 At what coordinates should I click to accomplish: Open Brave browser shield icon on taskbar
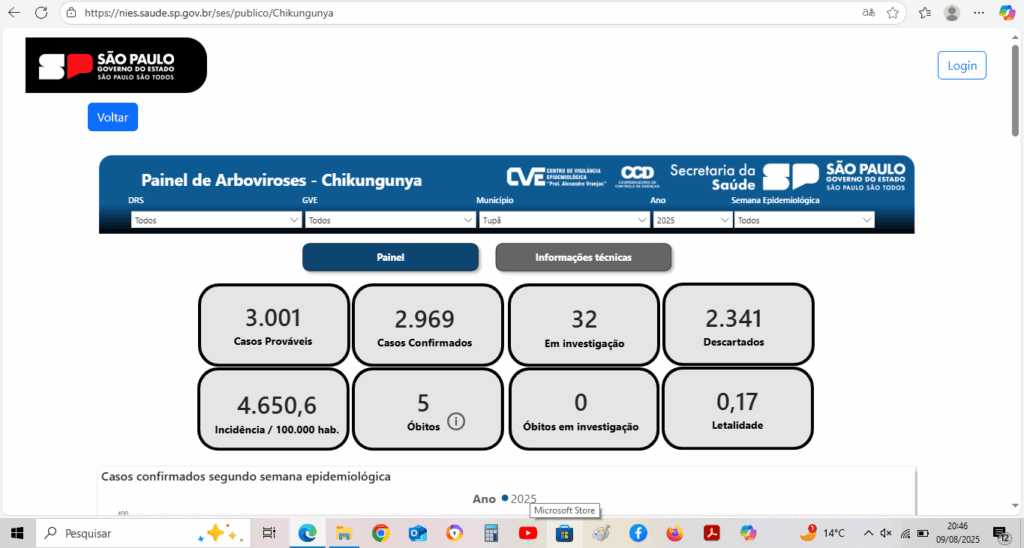coord(455,533)
